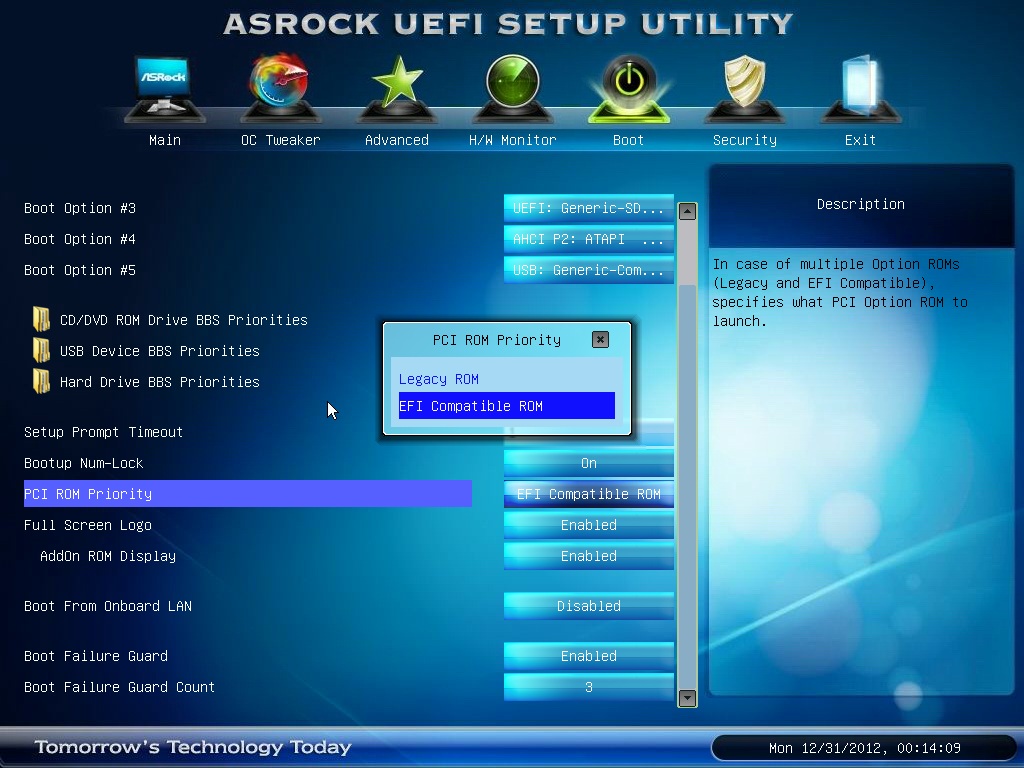Open Boot Option #3 value dropdown
Image resolution: width=1024 pixels, height=768 pixels.
588,208
